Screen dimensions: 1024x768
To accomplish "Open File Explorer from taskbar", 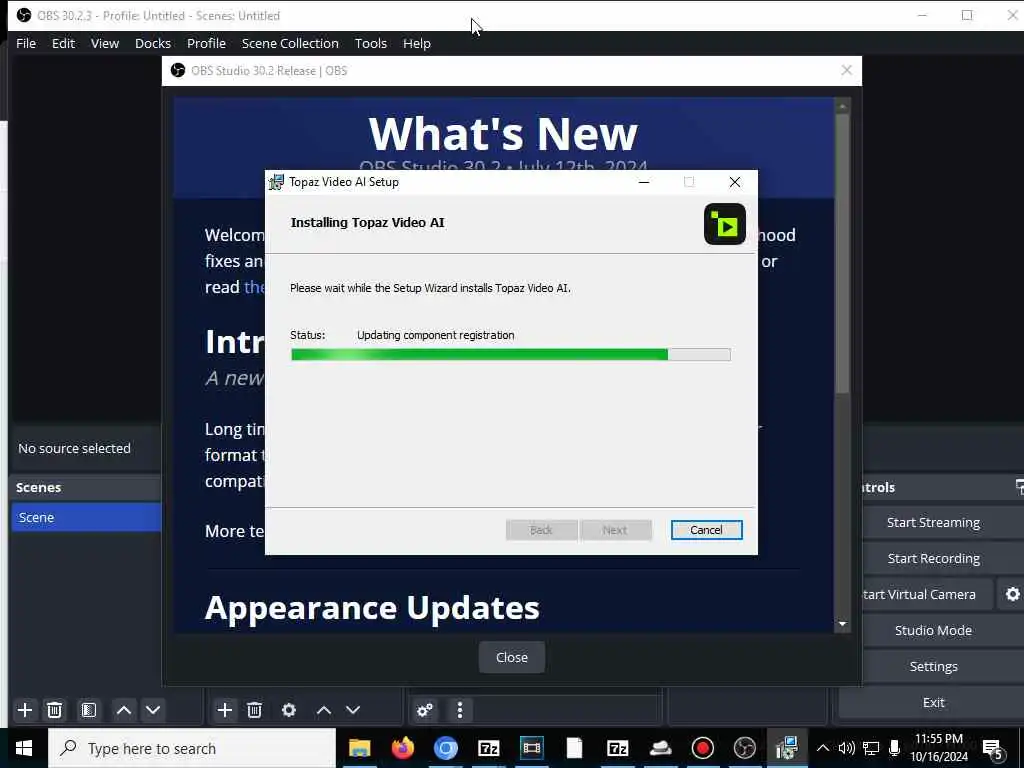I will (359, 748).
